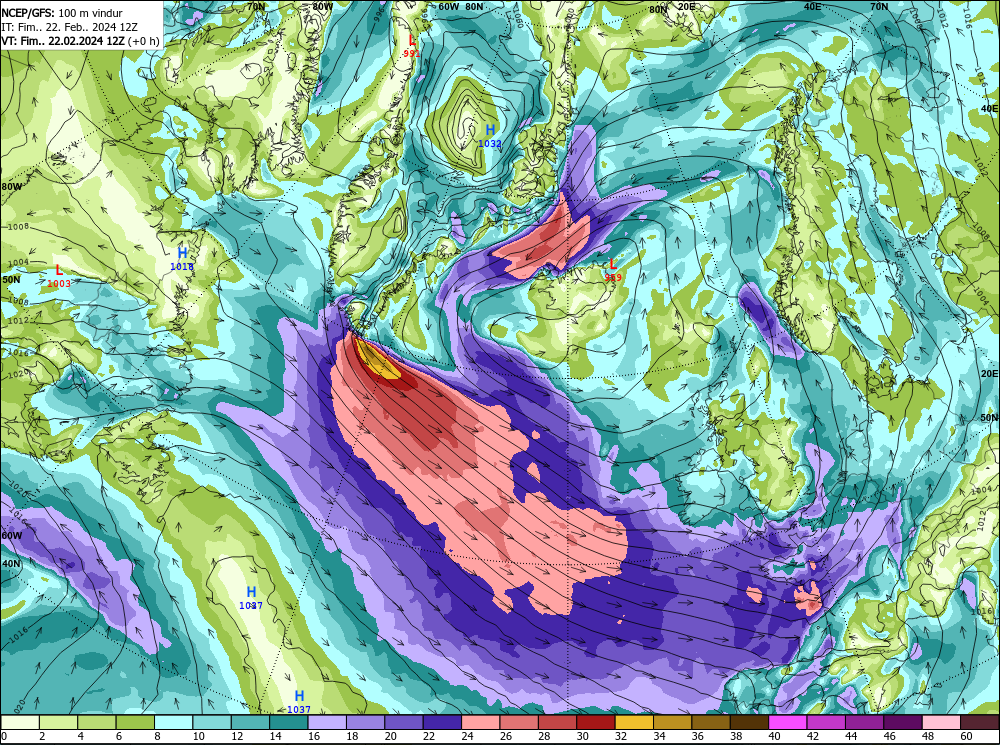Click the L 959 low pressure marker
Screen dimensions: 1000x745
click(613, 270)
